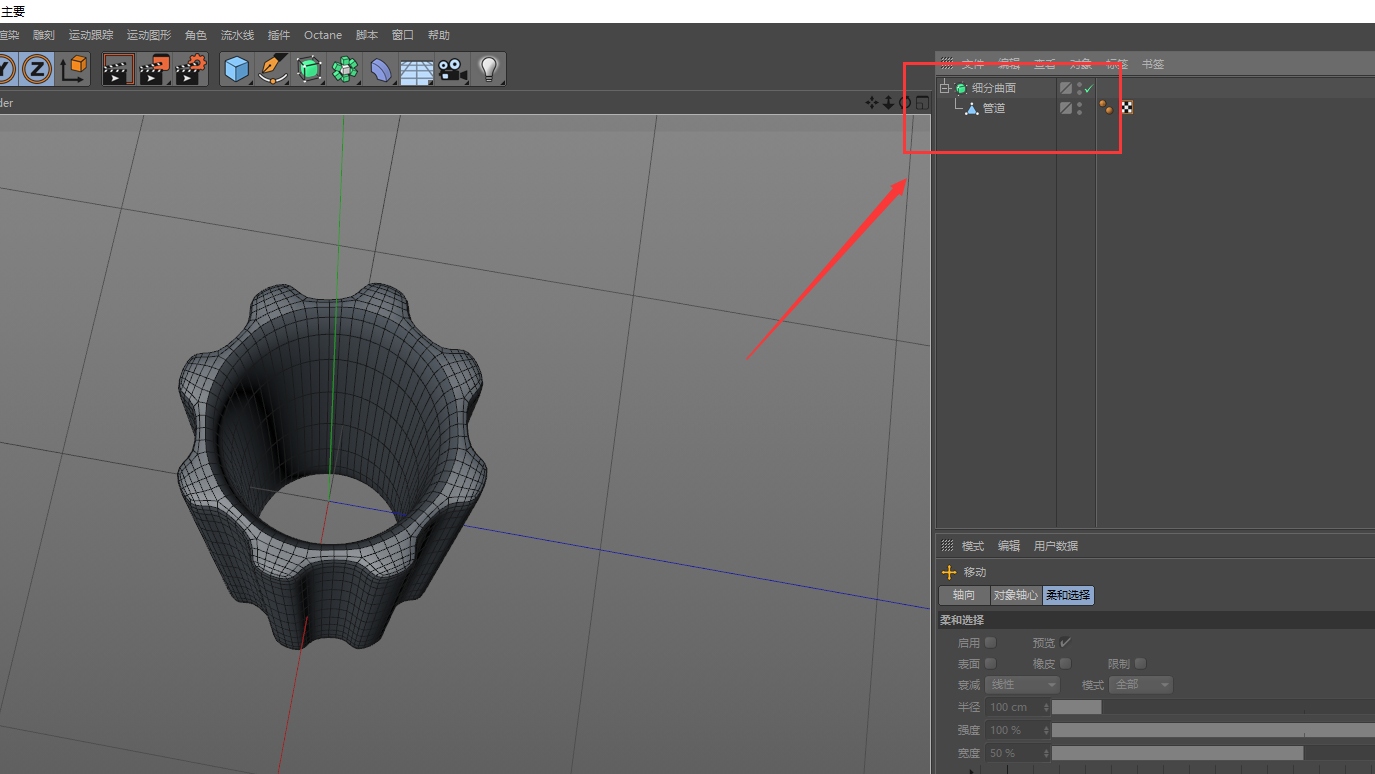
Task: Toggle 细分曲面 visibility dots
Action: pos(1079,88)
